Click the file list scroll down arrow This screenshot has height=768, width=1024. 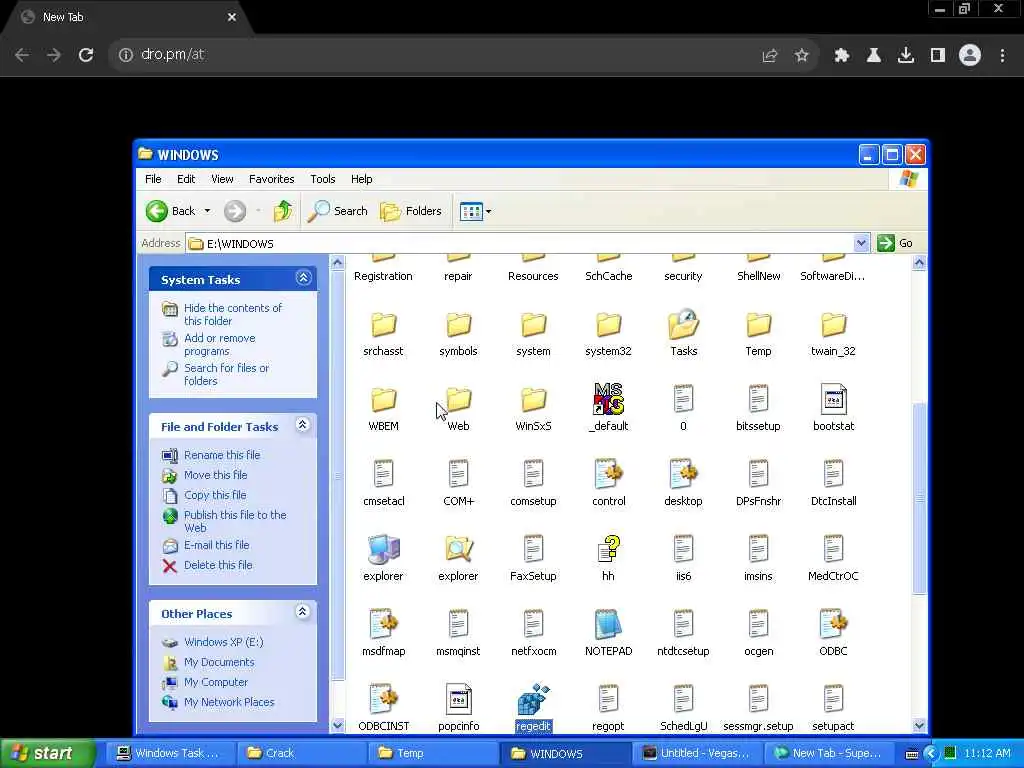tap(919, 726)
